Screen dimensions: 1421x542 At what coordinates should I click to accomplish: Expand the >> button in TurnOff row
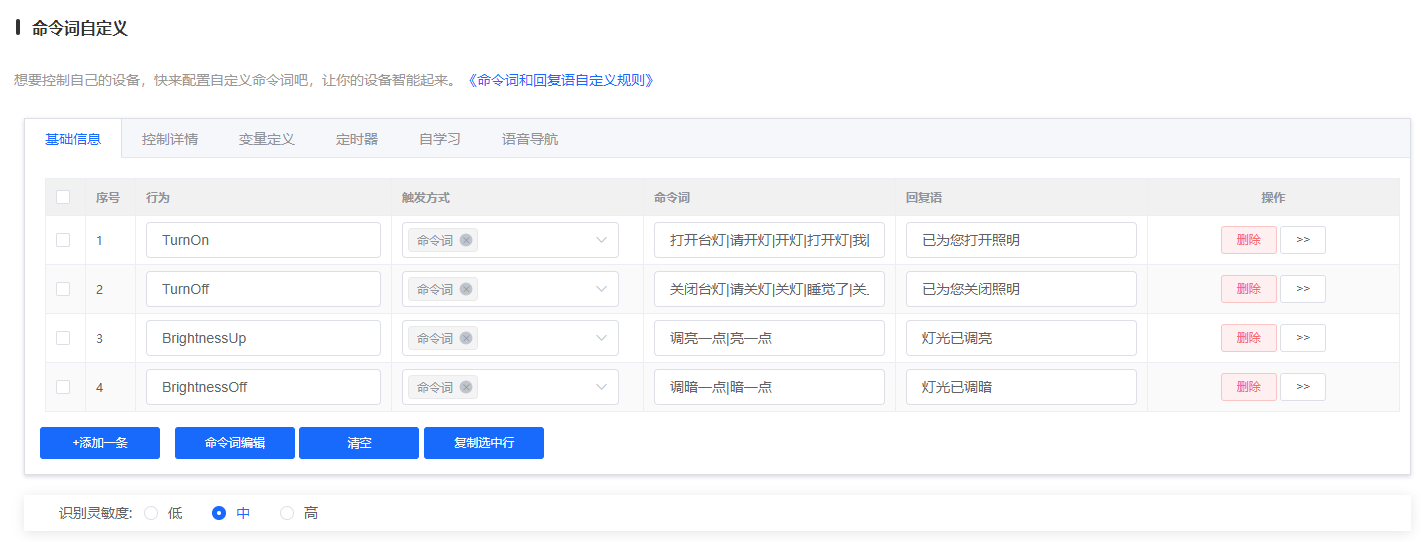1303,289
